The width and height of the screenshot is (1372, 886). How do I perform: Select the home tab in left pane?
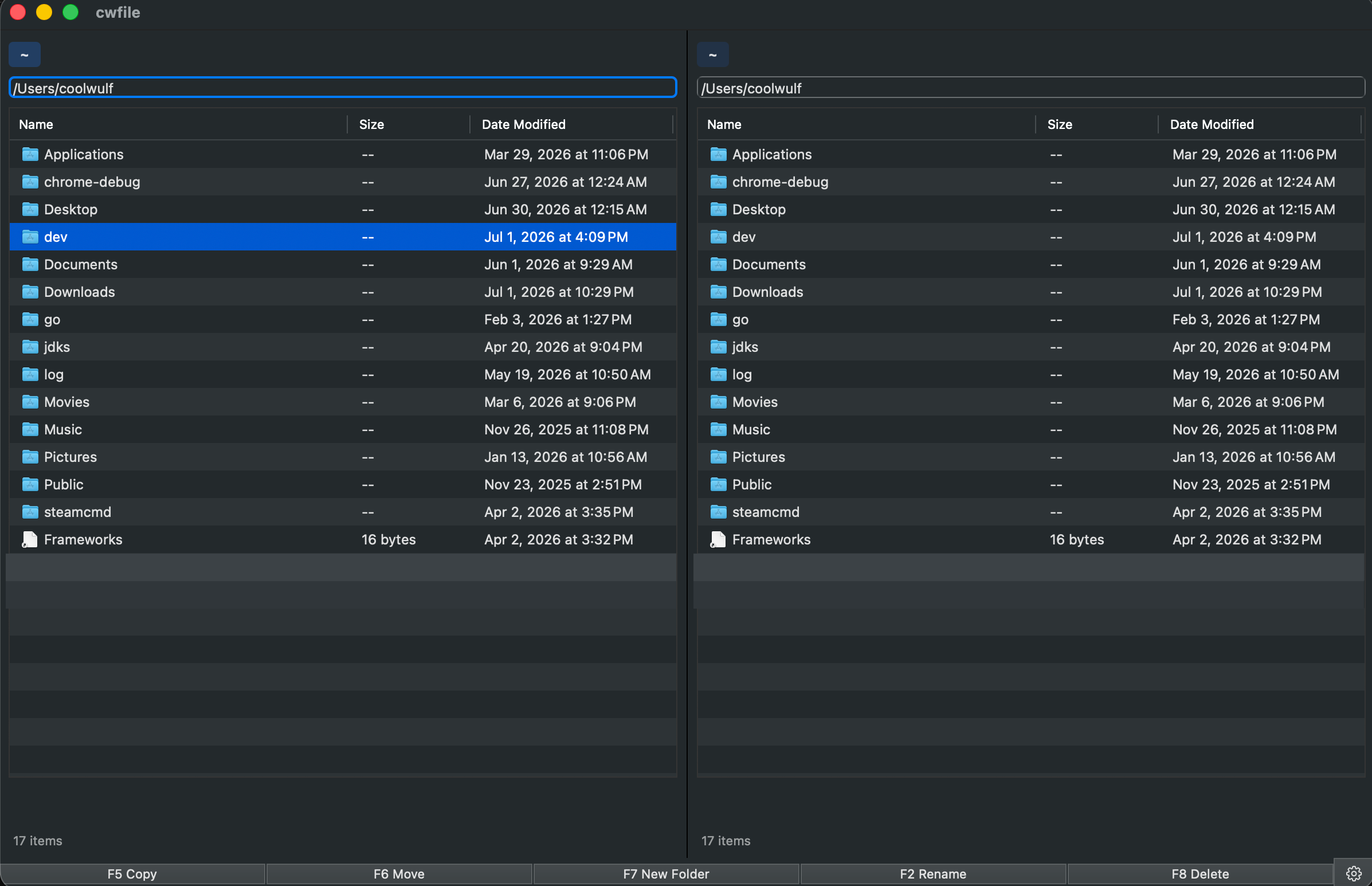[24, 54]
